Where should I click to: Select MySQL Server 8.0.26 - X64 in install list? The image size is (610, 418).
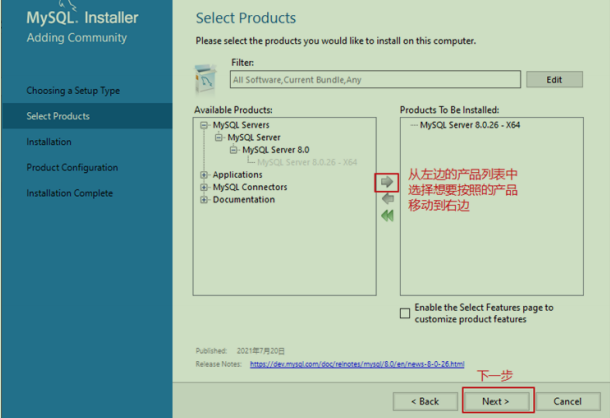click(470, 125)
